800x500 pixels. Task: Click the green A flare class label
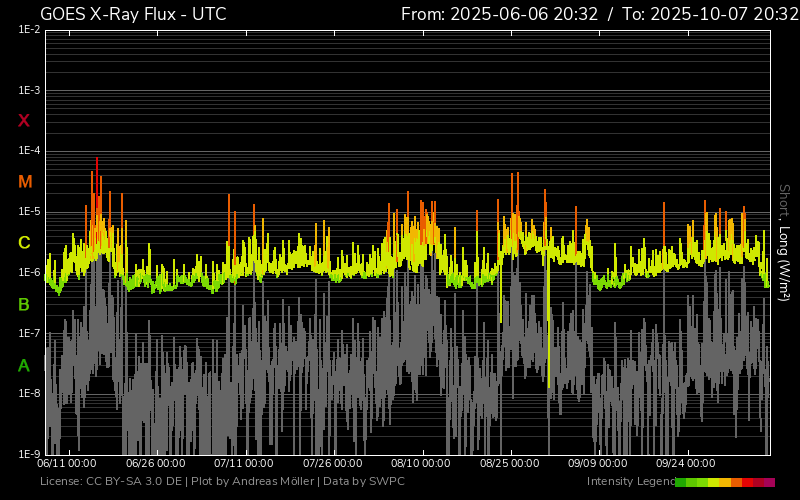24,366
